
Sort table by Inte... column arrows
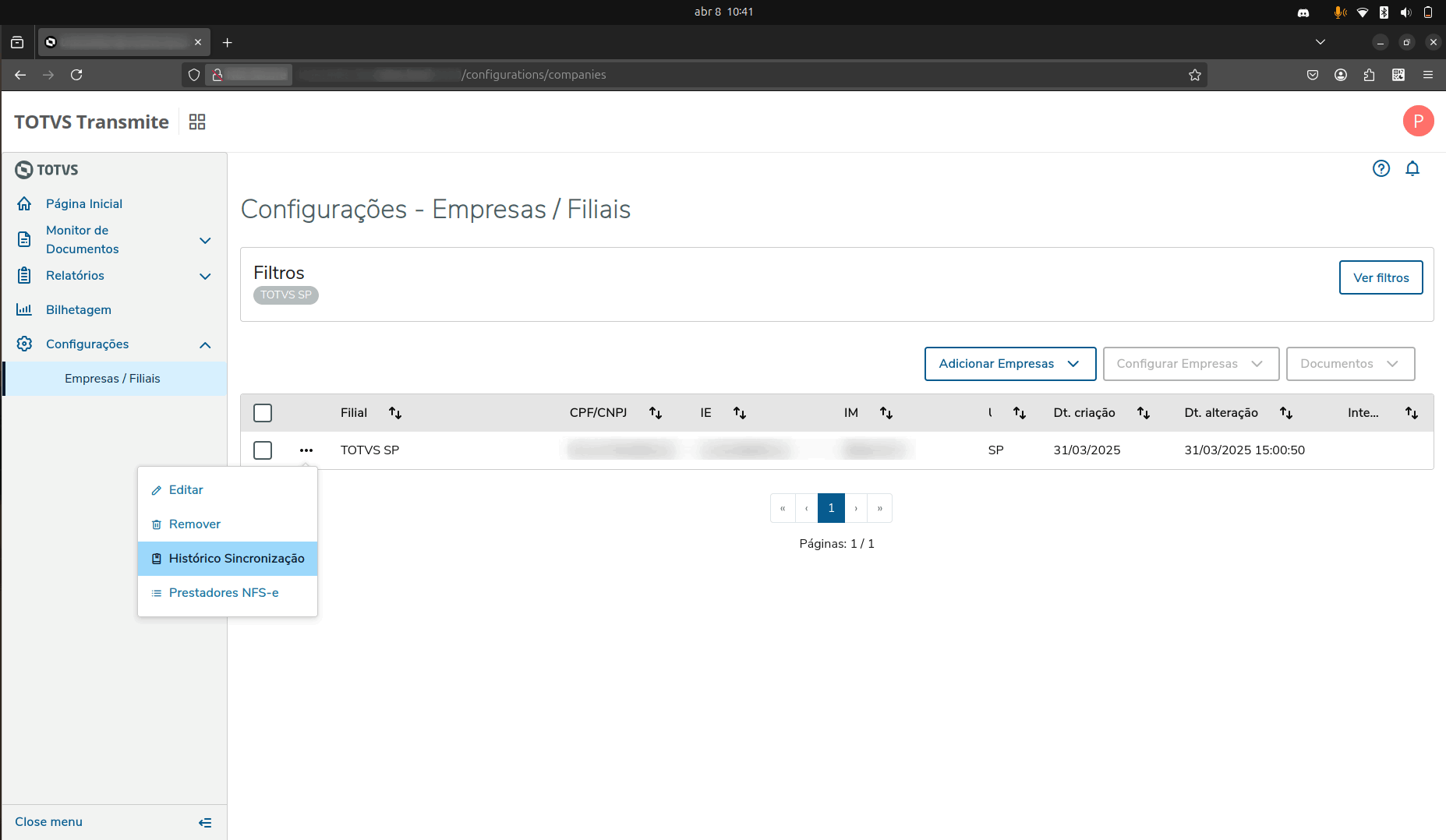coord(1412,413)
